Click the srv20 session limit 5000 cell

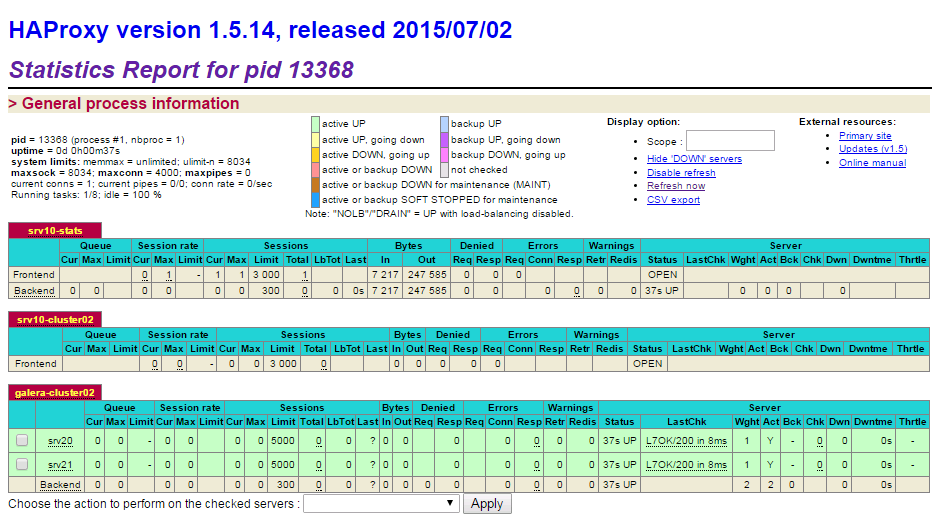coord(283,441)
